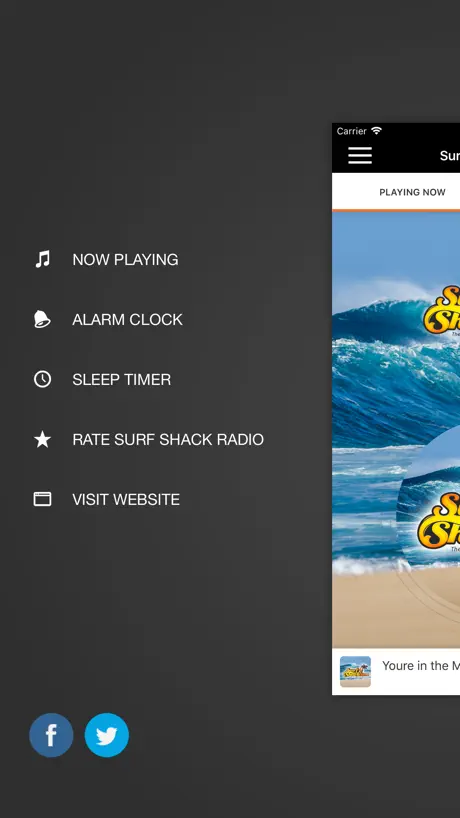Select RATE SURF SHACK RADIO
Screen dimensions: 460x818
(x=168, y=440)
